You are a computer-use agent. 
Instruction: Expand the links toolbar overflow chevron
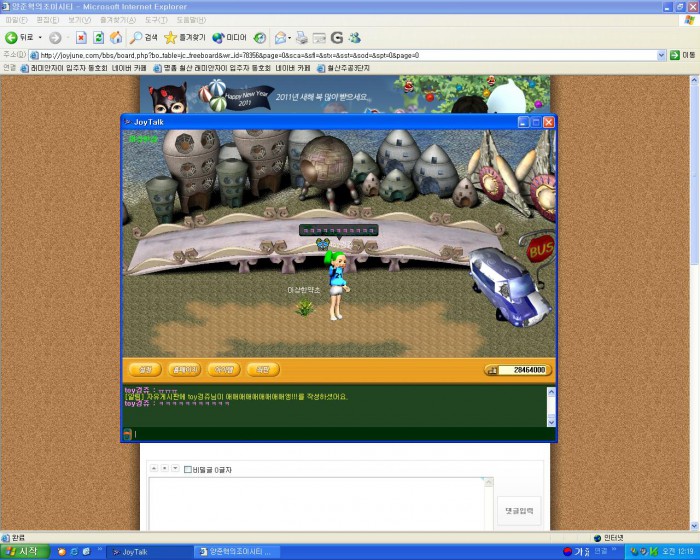(x=692, y=68)
